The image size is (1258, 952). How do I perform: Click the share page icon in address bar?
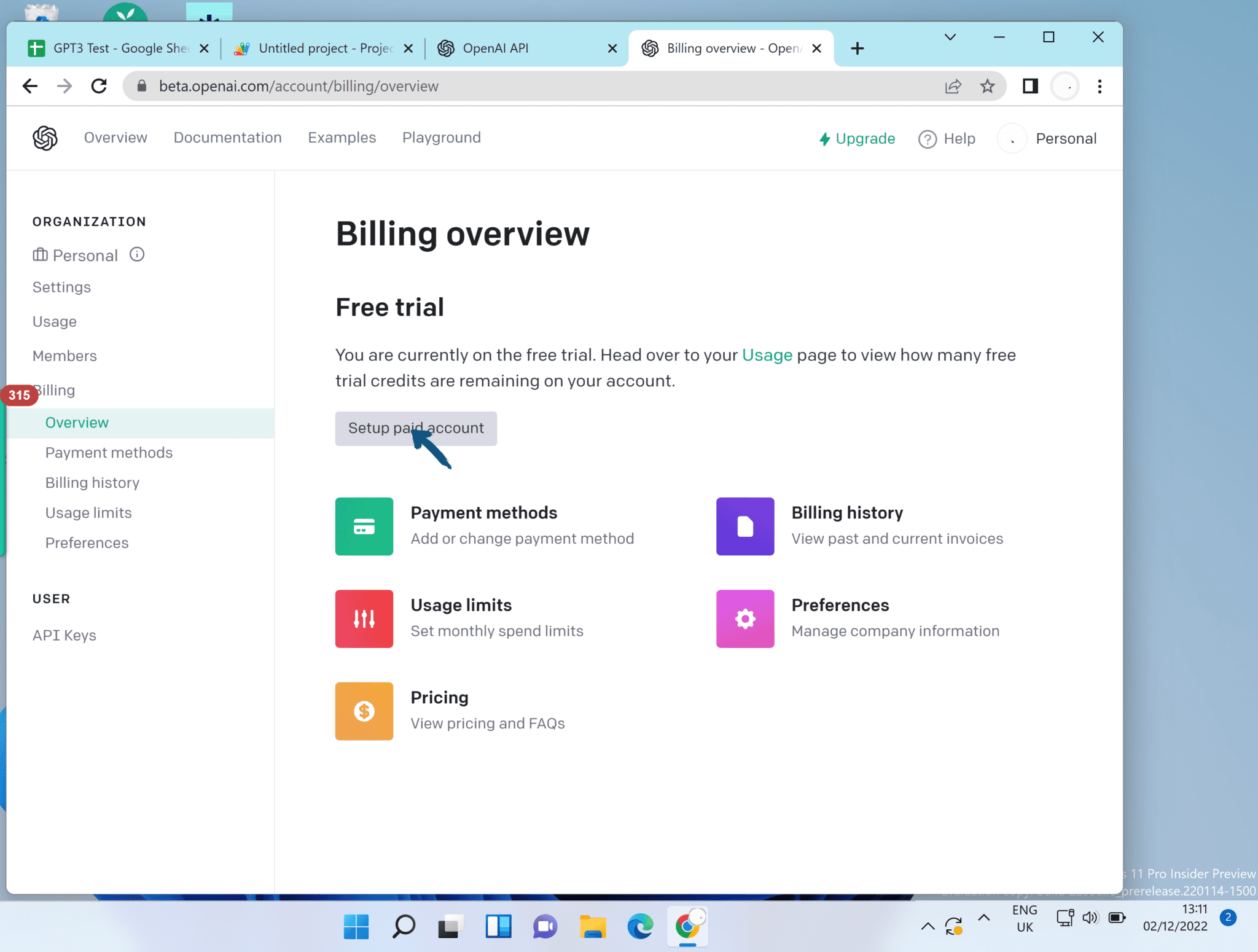[953, 86]
